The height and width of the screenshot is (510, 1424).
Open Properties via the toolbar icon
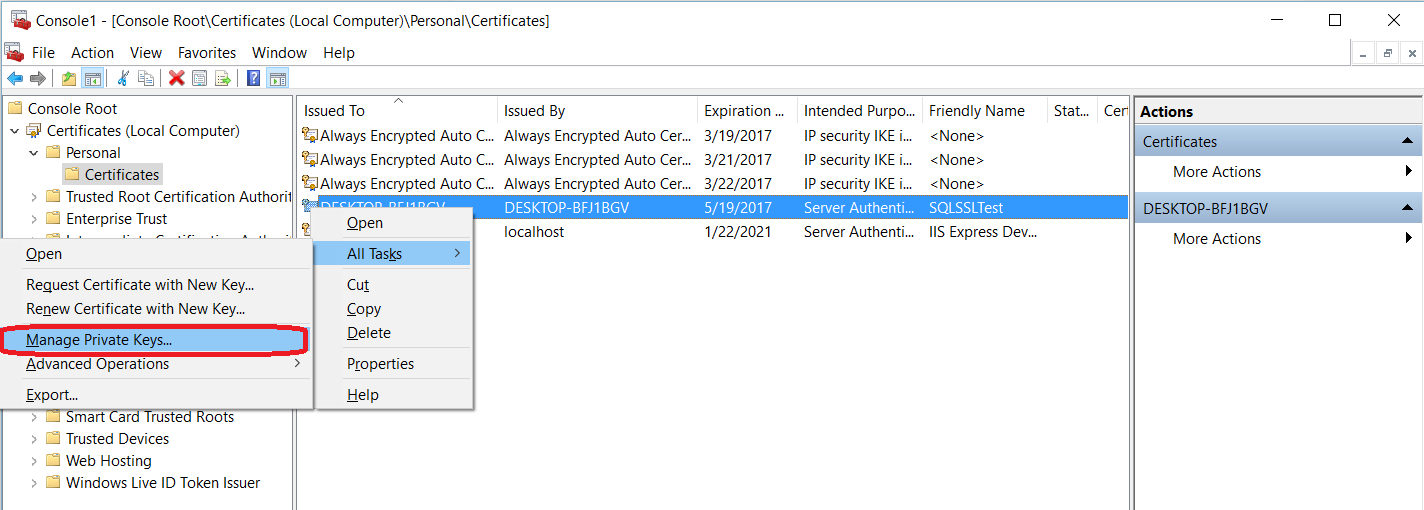200,79
